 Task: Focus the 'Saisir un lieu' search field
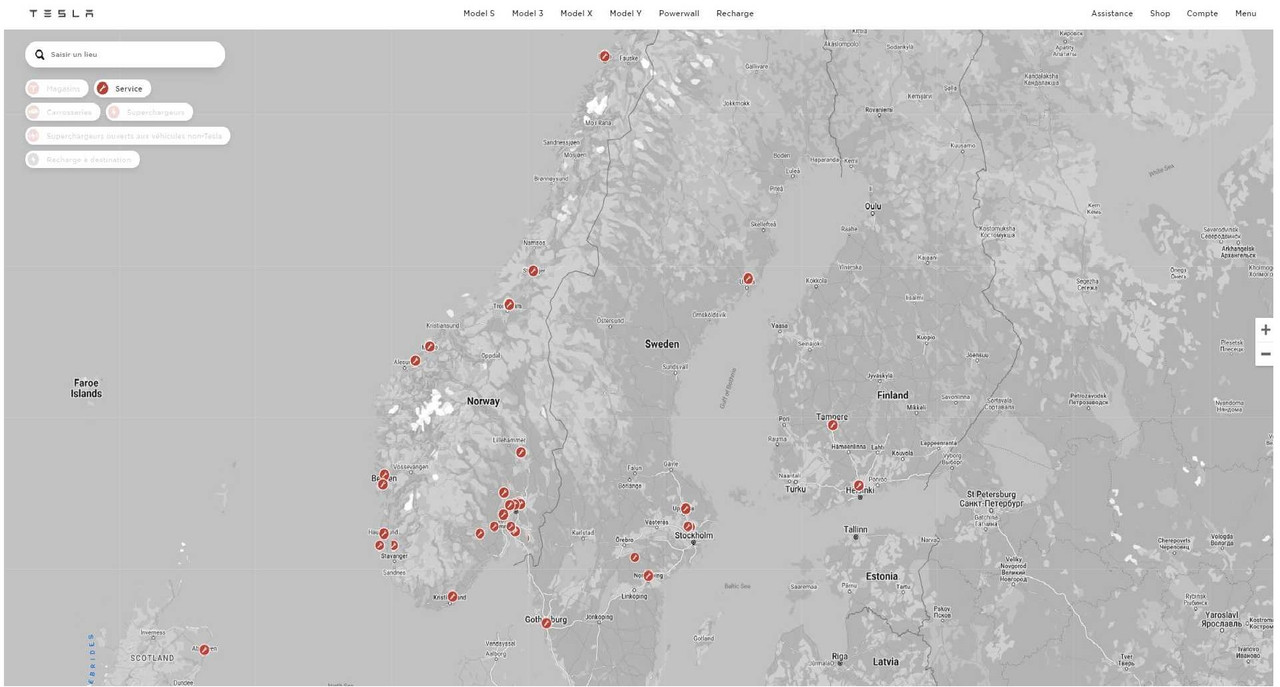pyautogui.click(x=125, y=54)
